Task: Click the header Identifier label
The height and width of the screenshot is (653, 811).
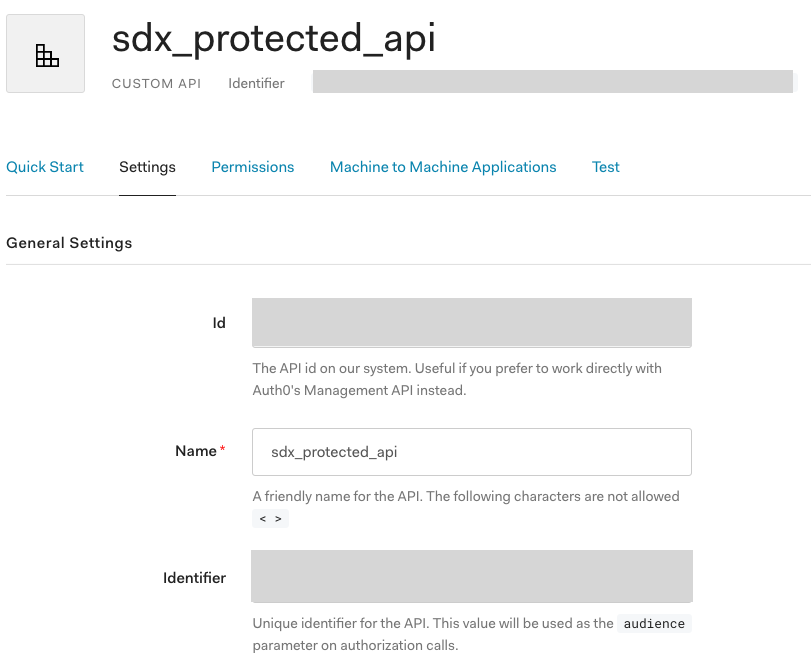Action: (x=257, y=83)
